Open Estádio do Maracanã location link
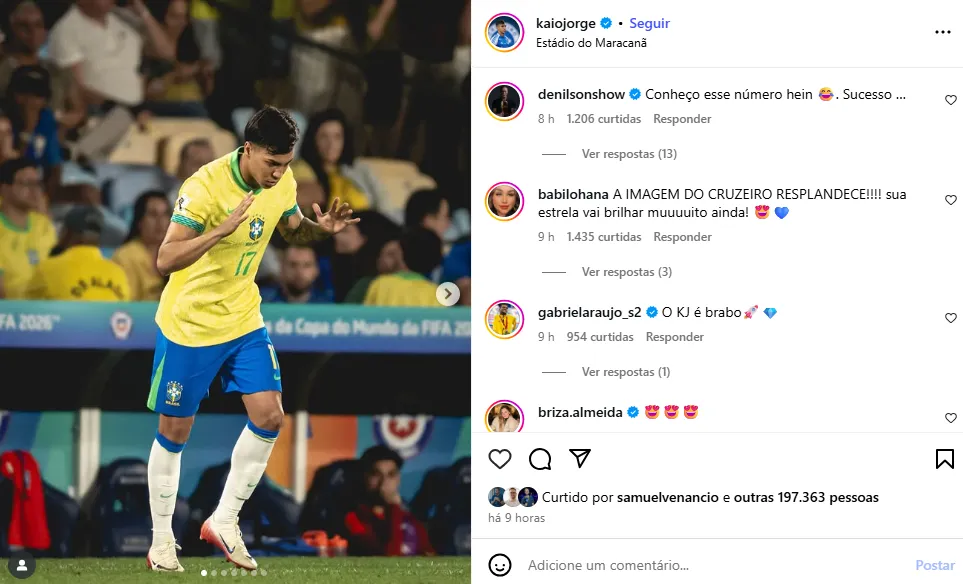 (591, 43)
